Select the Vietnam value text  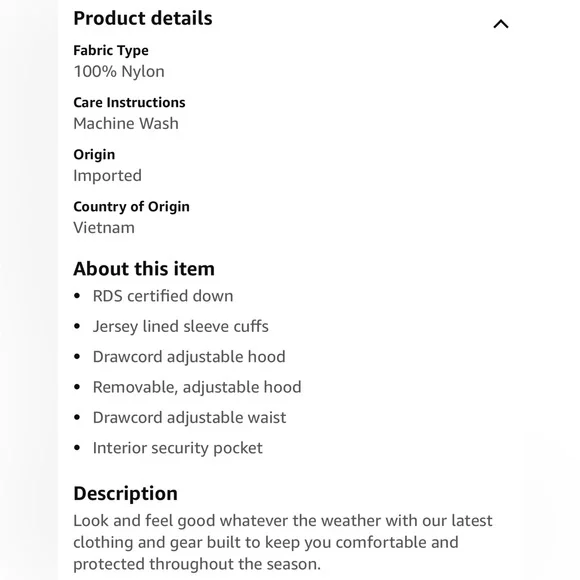click(104, 228)
